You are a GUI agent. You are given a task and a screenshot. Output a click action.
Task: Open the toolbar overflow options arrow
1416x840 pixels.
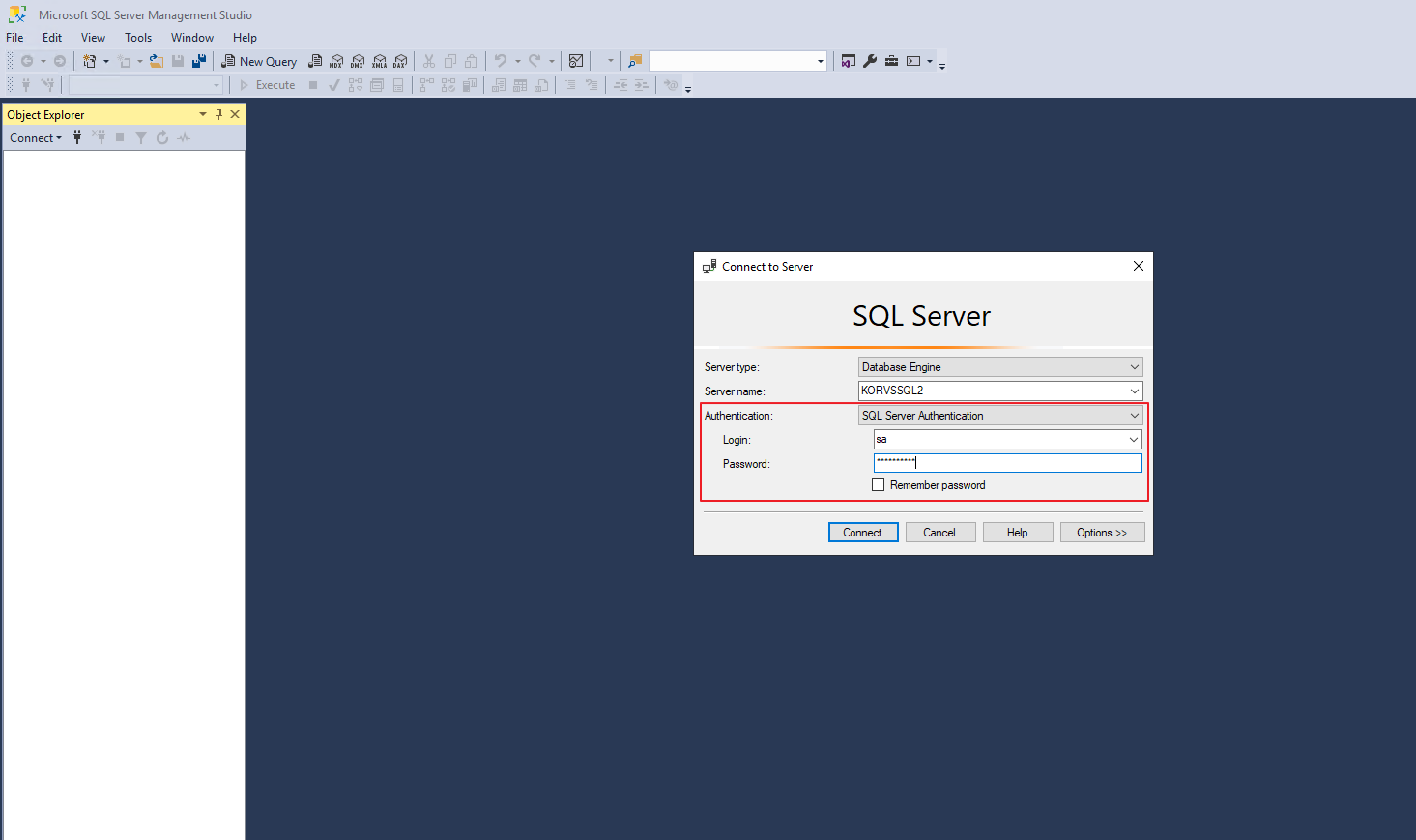(942, 66)
